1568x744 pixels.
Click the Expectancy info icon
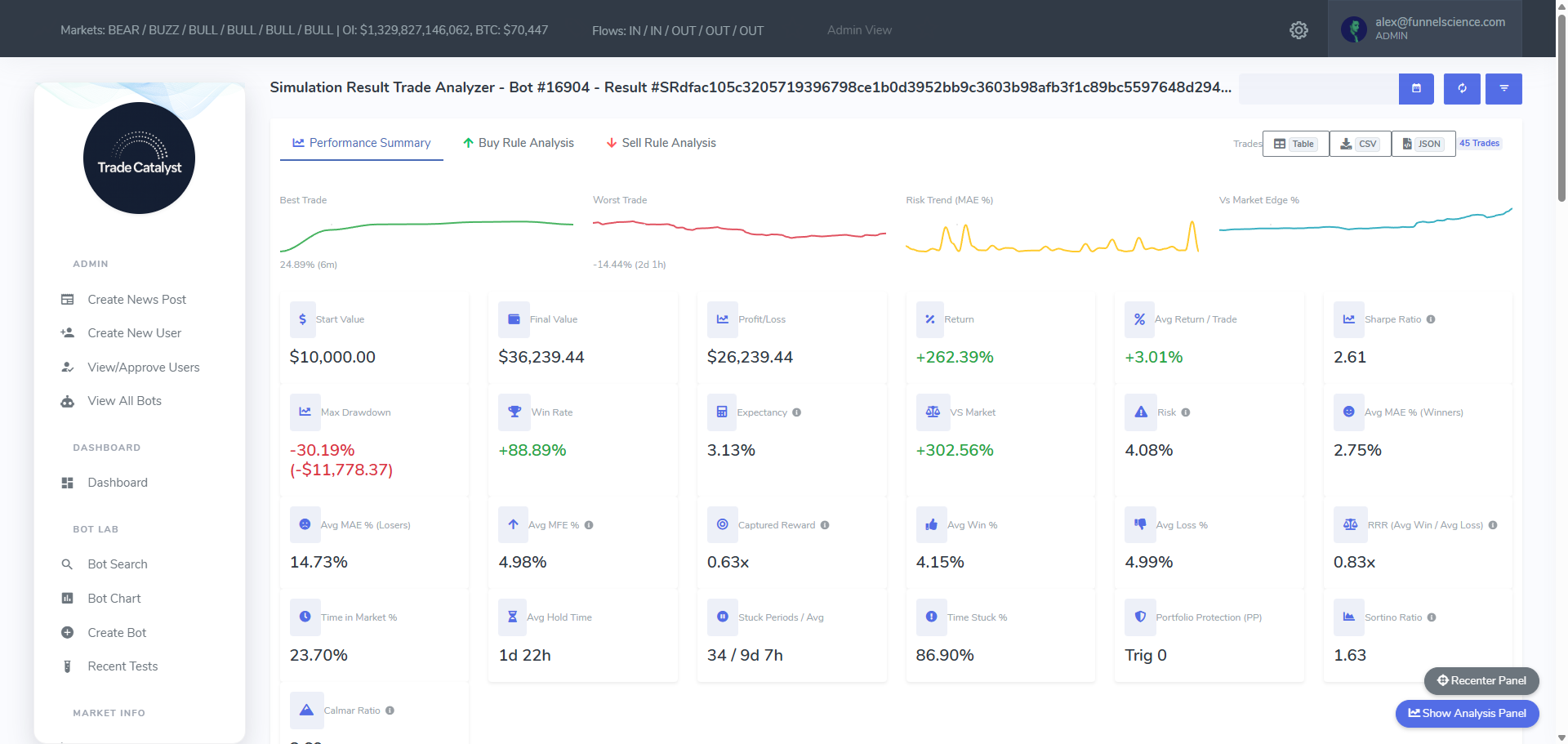(796, 412)
